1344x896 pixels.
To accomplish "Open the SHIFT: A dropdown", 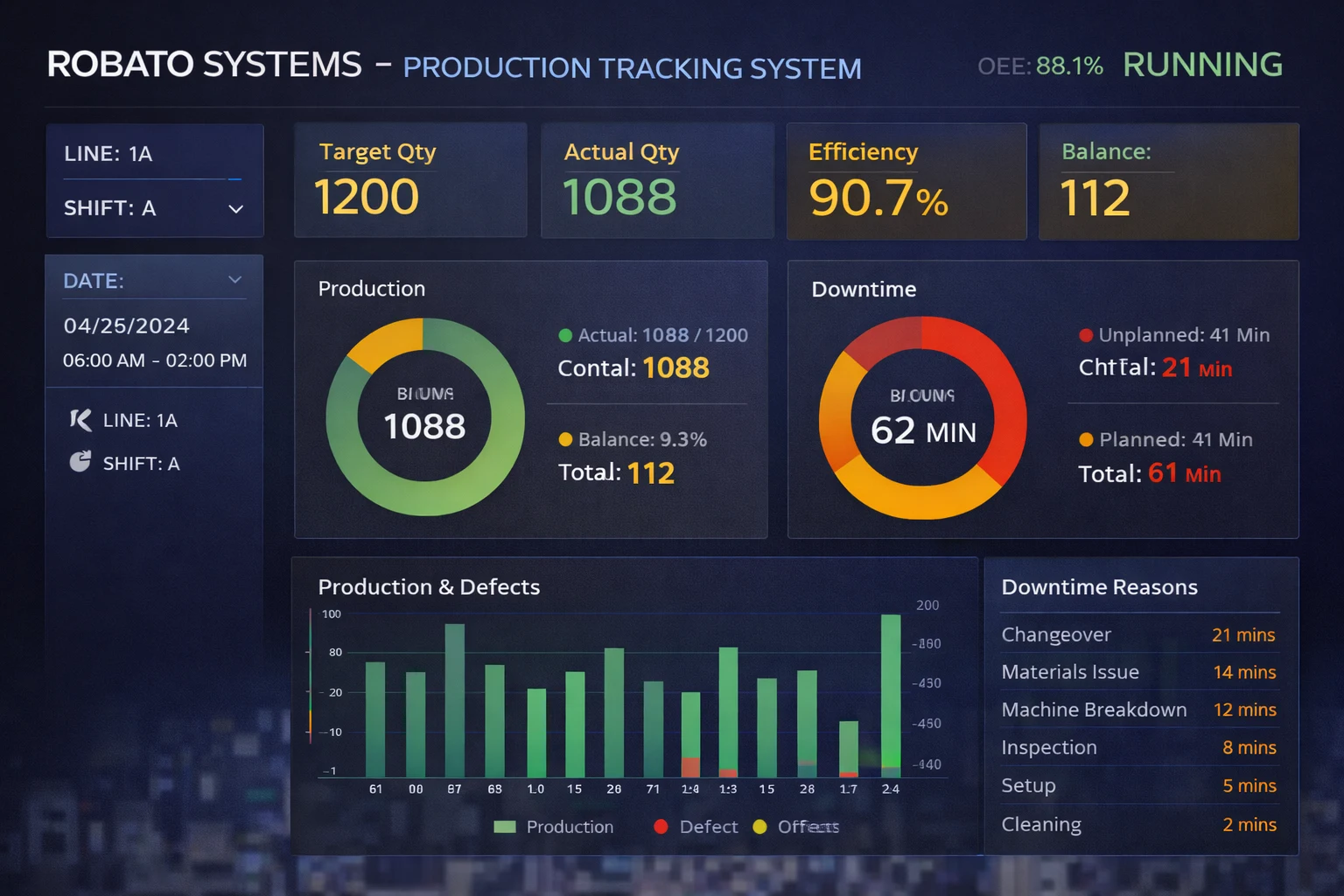I will point(235,208).
